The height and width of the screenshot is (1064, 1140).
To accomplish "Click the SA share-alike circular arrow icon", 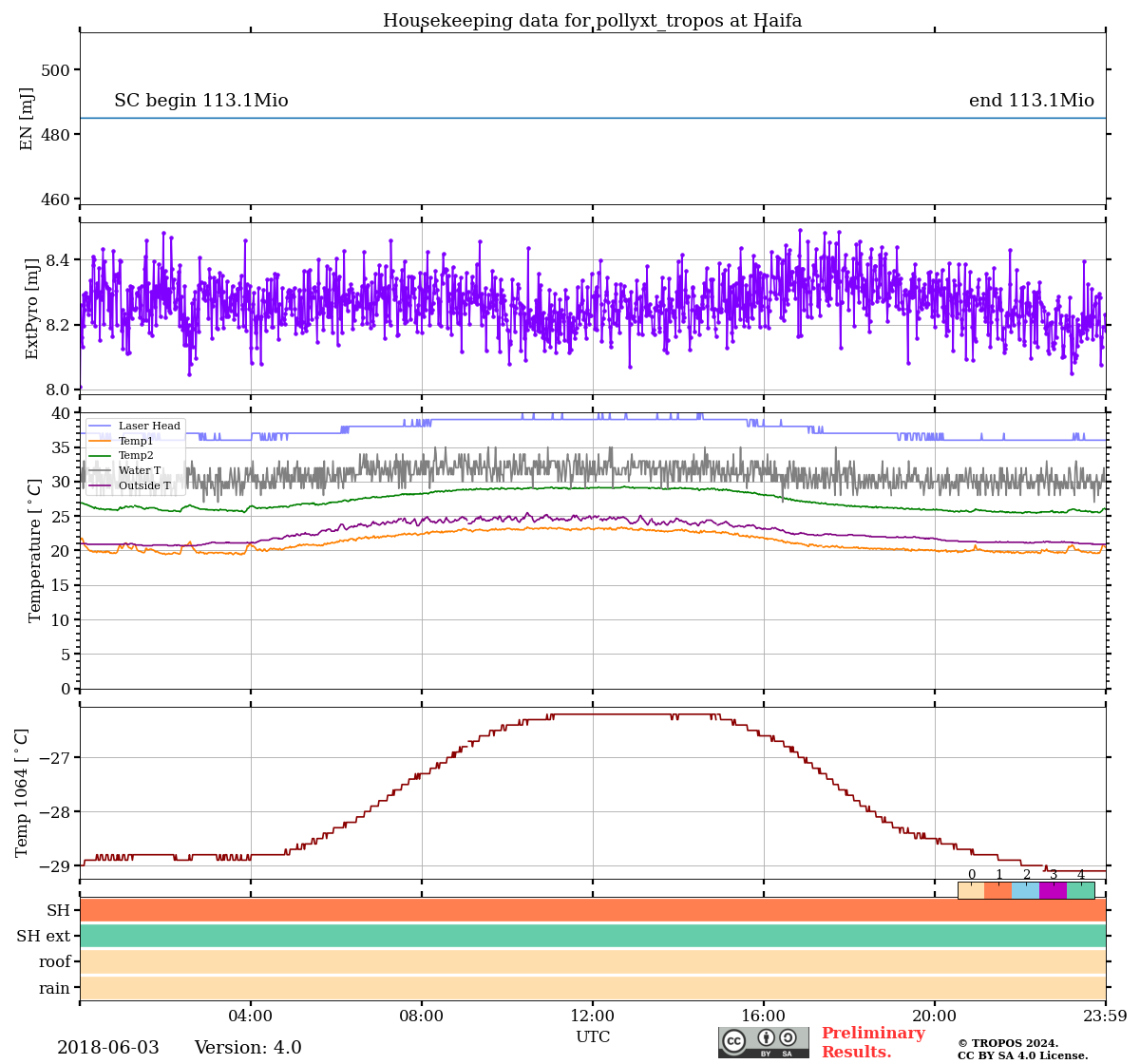I will (788, 1037).
